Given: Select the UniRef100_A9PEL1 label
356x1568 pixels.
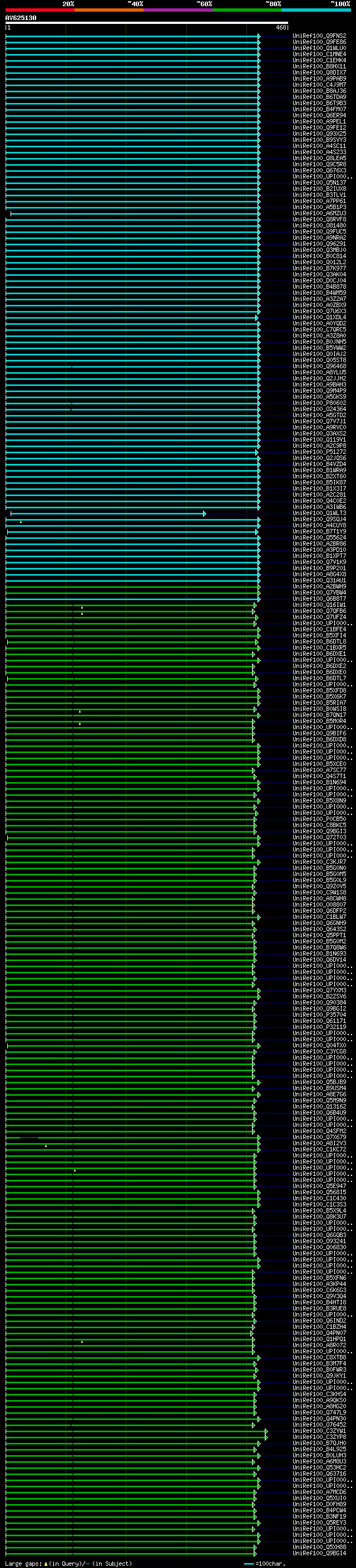Looking at the screenshot, I should pyautogui.click(x=319, y=122).
